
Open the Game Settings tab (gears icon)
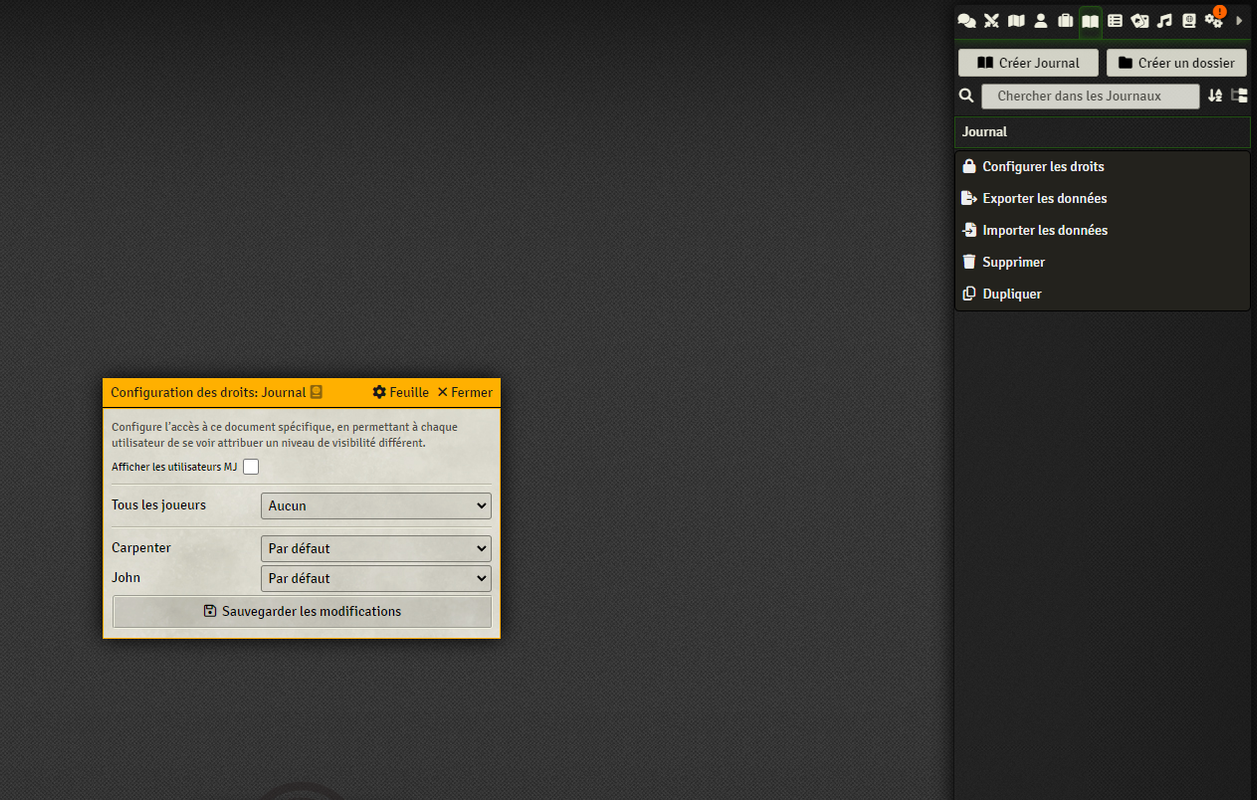point(1214,20)
